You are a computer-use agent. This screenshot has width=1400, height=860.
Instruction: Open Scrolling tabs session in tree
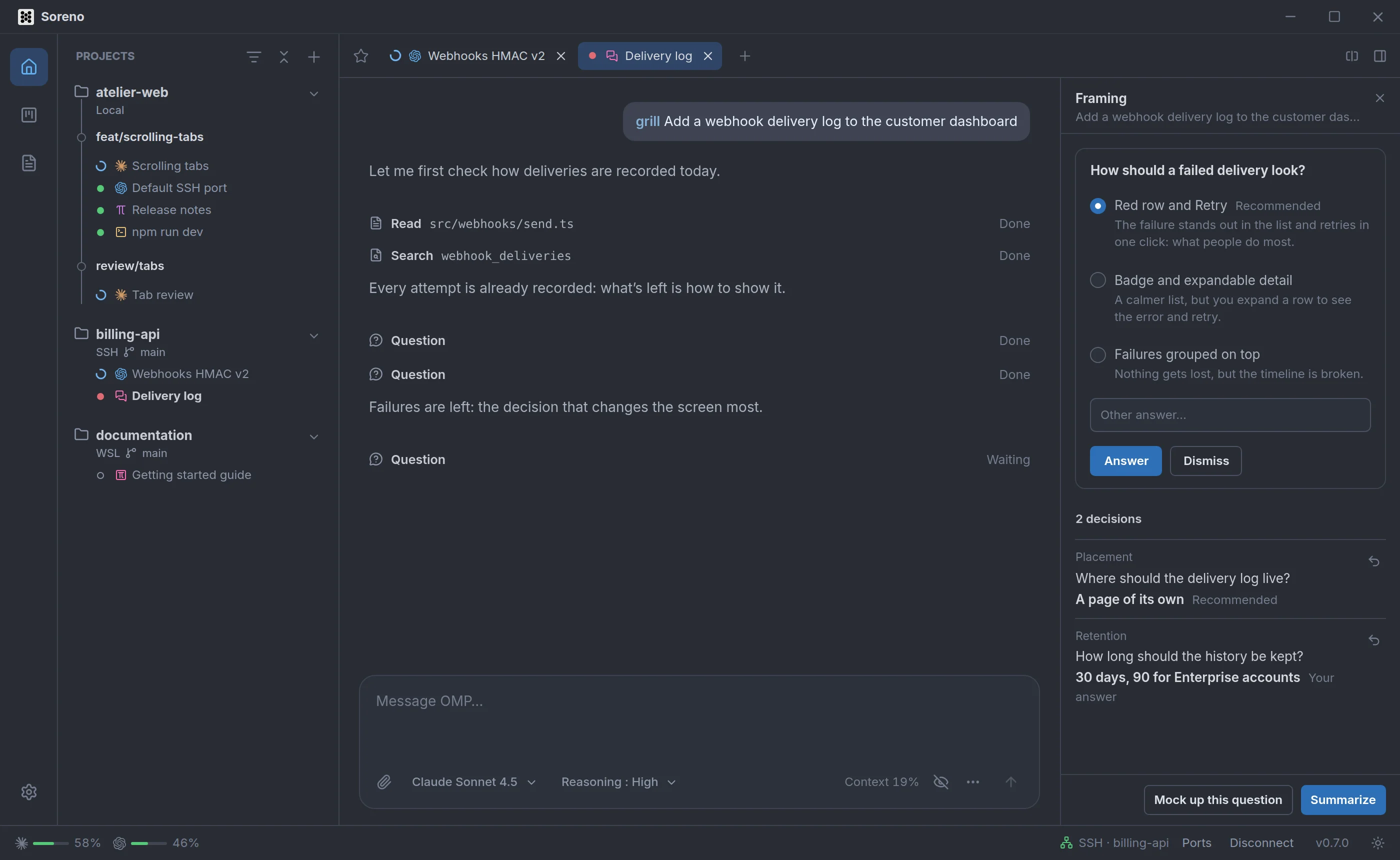[x=170, y=166]
